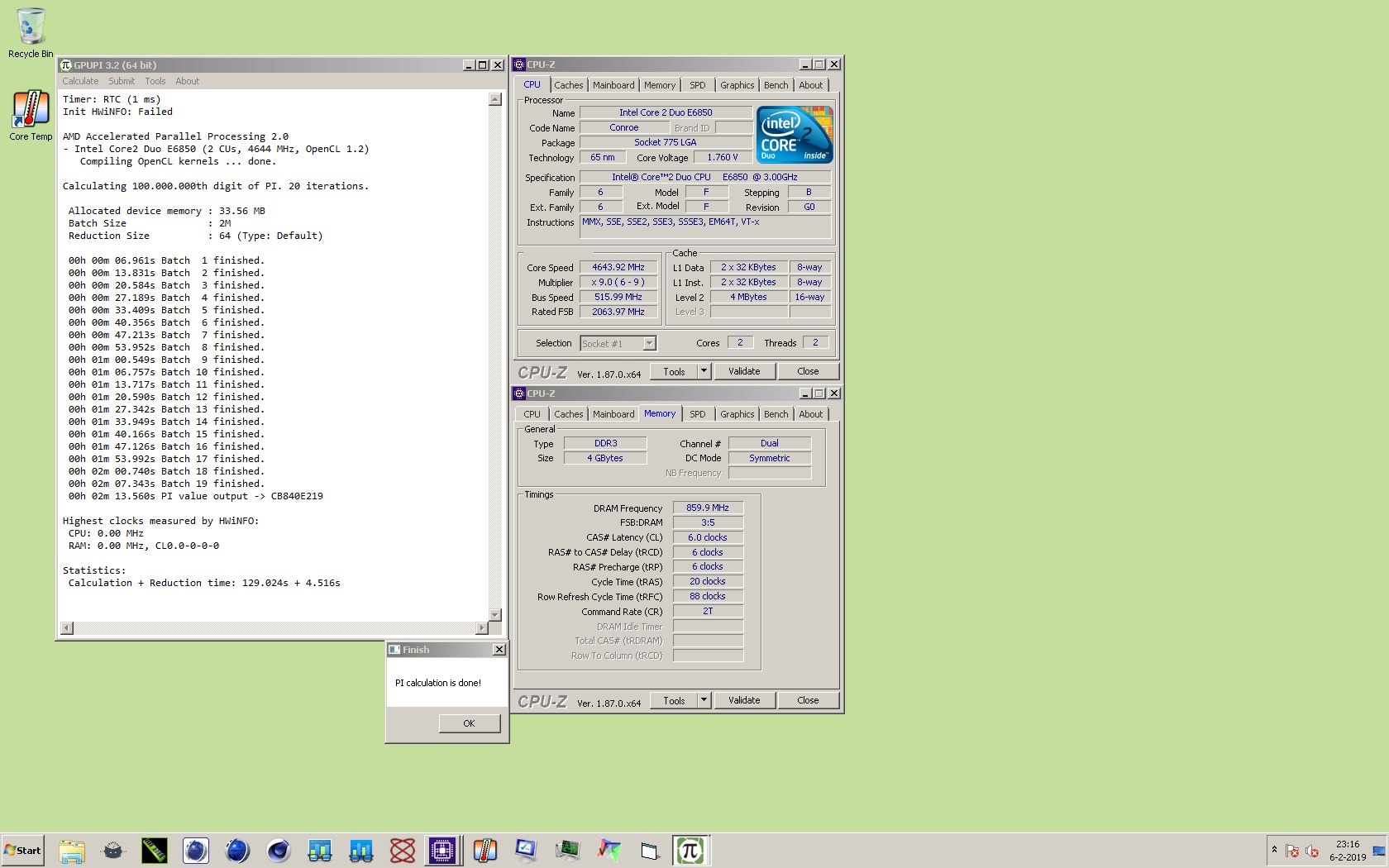1389x868 pixels.
Task: Click the Intel Core 2 Duo logo
Action: click(x=795, y=134)
